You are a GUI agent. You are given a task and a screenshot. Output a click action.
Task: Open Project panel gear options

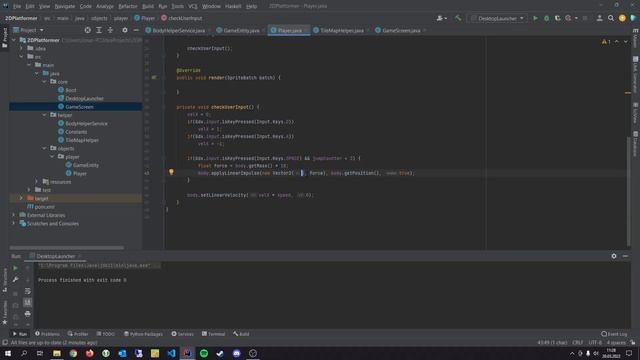coord(125,30)
